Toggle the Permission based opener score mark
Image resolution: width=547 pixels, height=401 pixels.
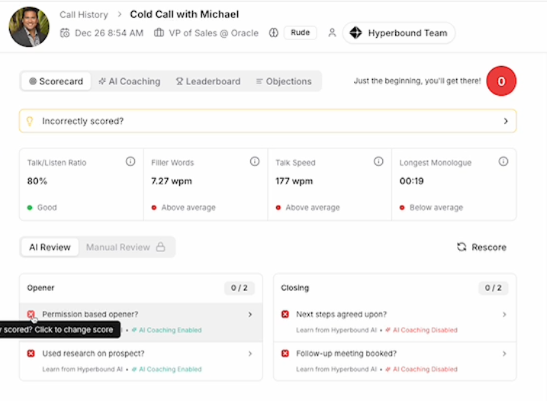(x=31, y=314)
